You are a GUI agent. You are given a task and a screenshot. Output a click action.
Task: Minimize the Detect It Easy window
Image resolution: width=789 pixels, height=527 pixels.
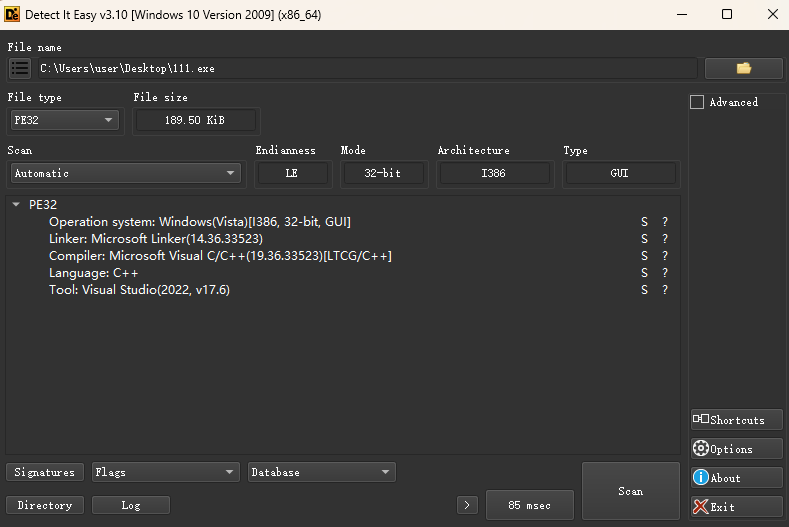coord(682,14)
